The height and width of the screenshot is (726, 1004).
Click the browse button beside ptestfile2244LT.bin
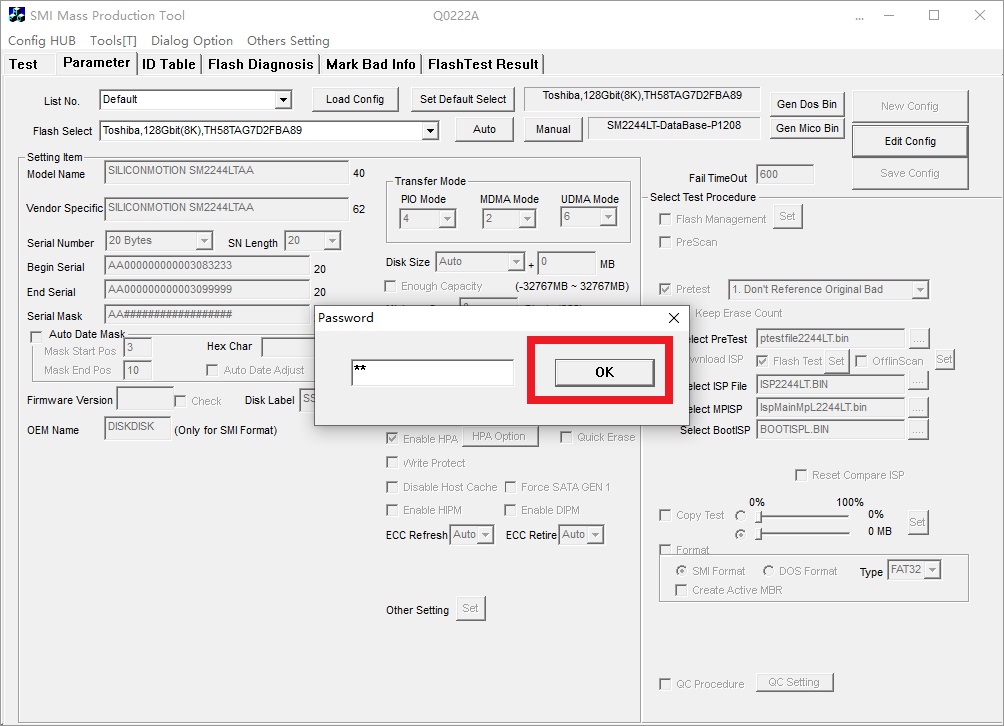[x=918, y=339]
